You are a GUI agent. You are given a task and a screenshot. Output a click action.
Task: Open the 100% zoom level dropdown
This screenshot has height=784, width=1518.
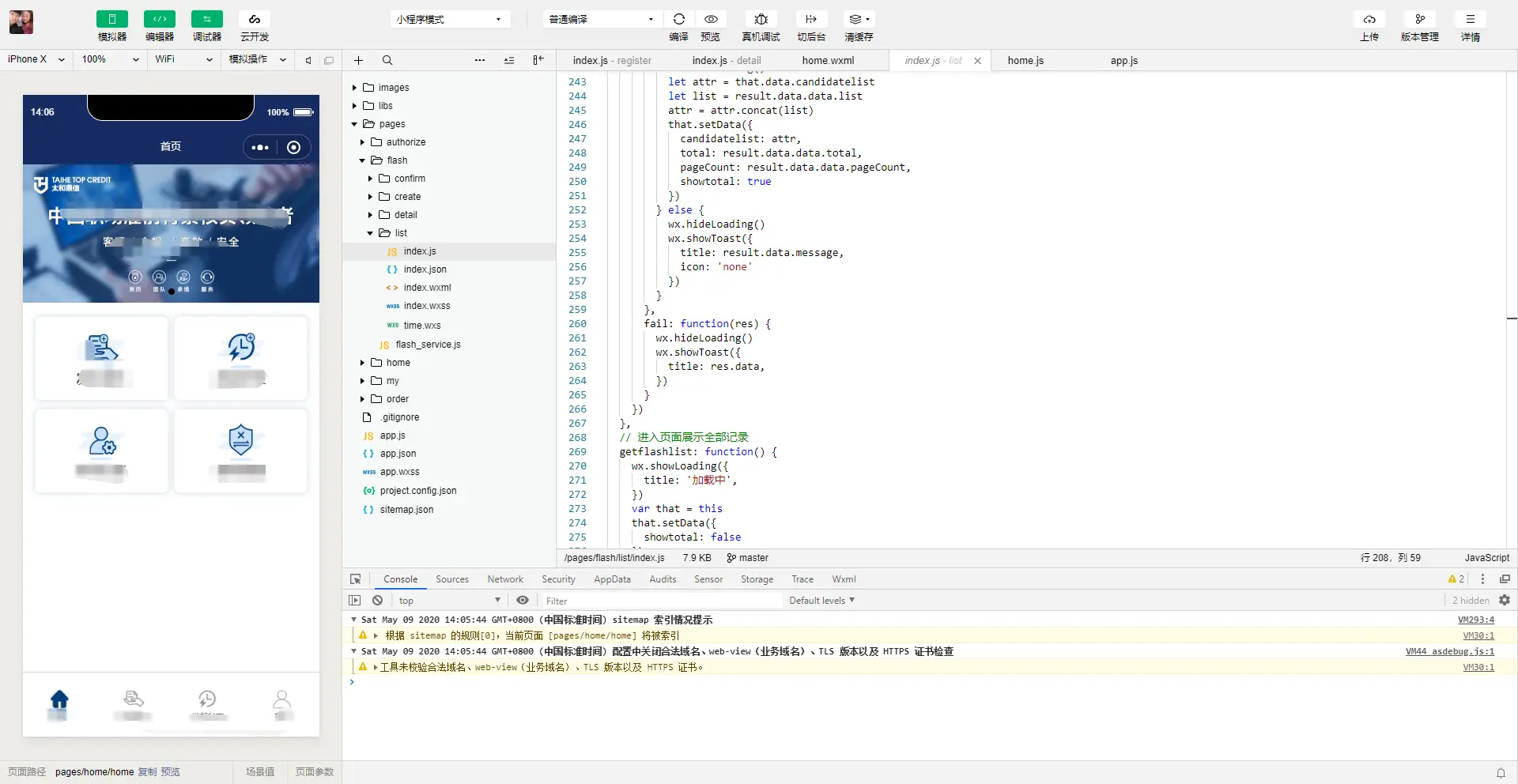click(110, 59)
